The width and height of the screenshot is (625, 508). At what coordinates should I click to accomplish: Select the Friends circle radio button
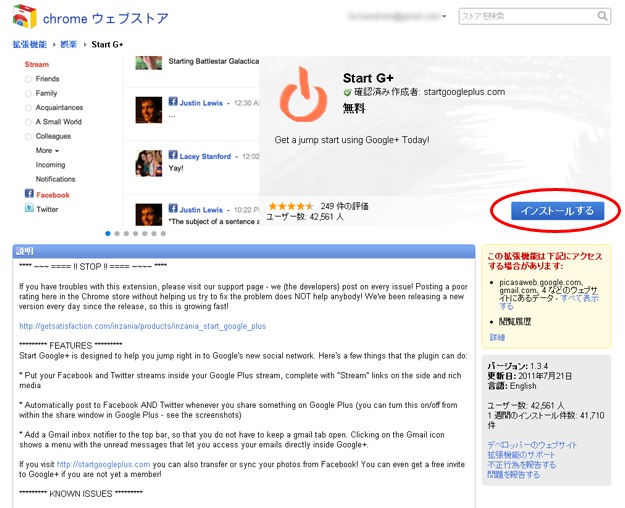pos(28,79)
